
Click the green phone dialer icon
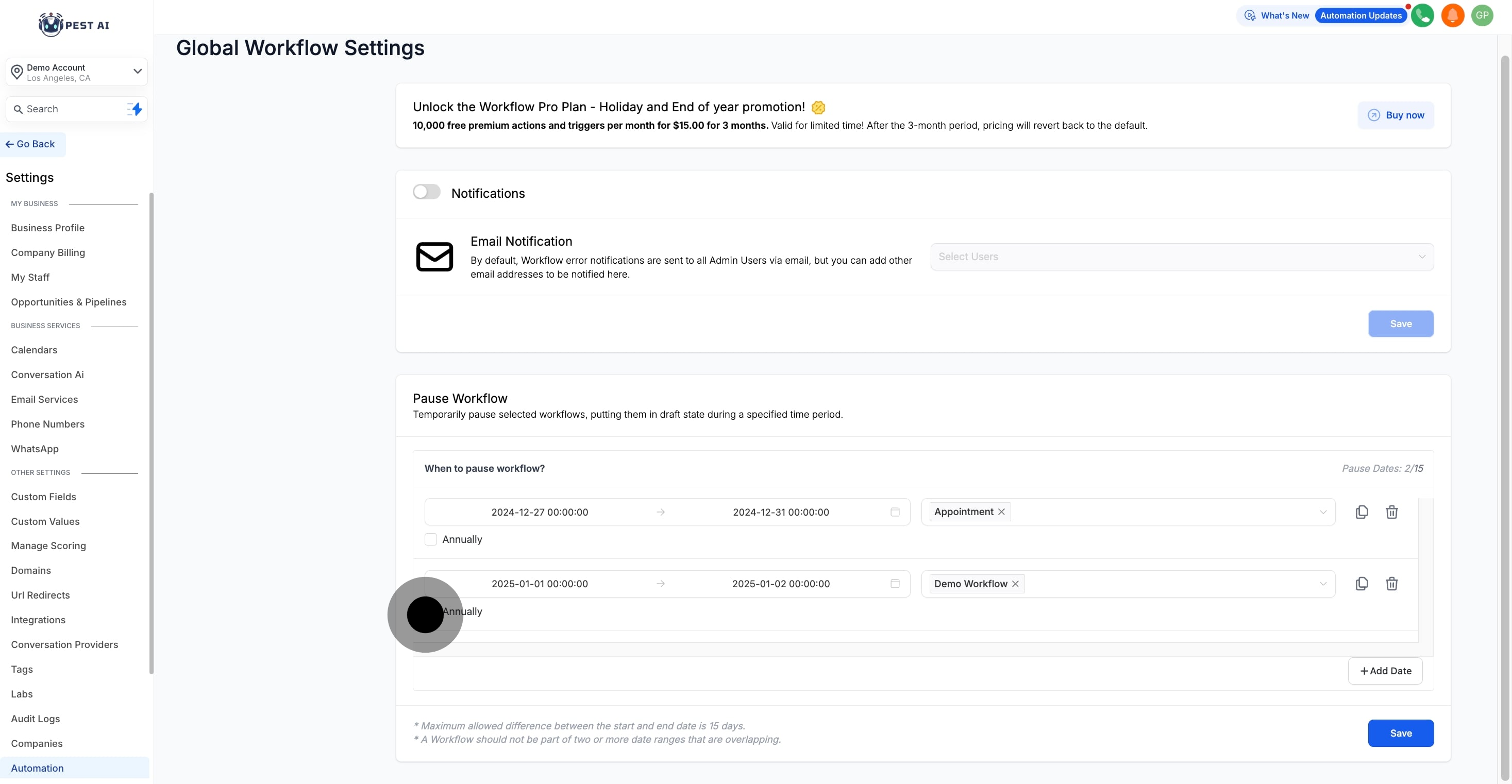1422,16
